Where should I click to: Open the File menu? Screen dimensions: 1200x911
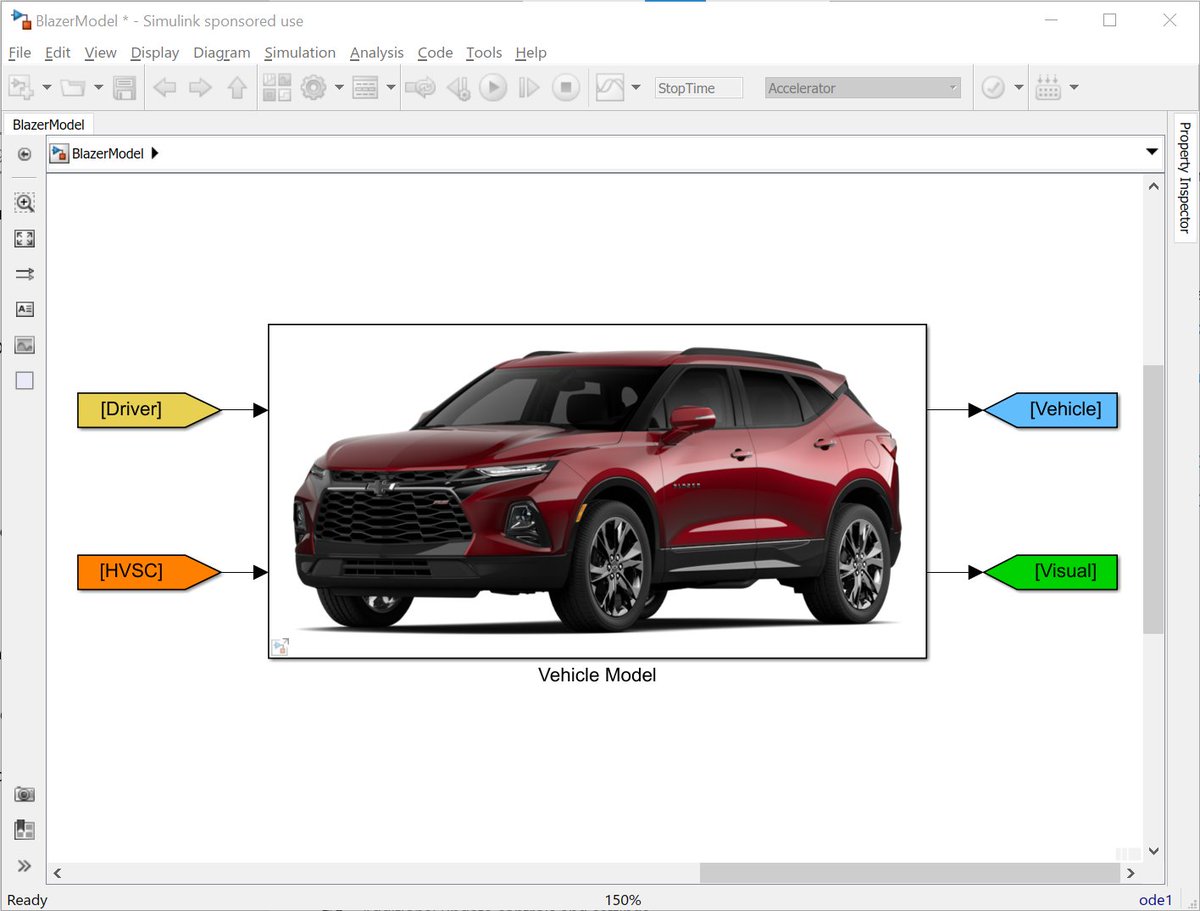coord(19,52)
